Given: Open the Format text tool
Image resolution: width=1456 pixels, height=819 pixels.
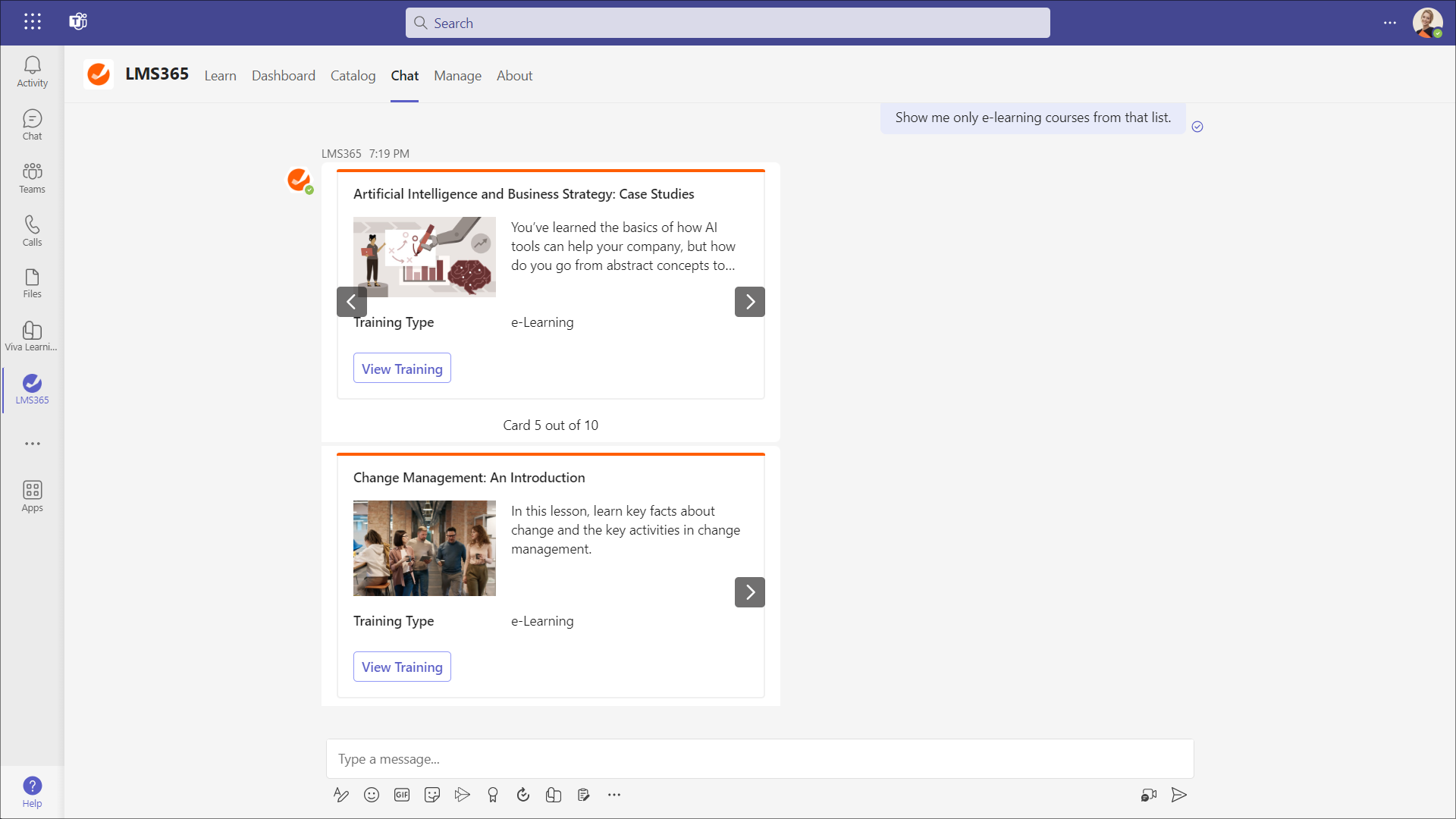Looking at the screenshot, I should (x=341, y=795).
